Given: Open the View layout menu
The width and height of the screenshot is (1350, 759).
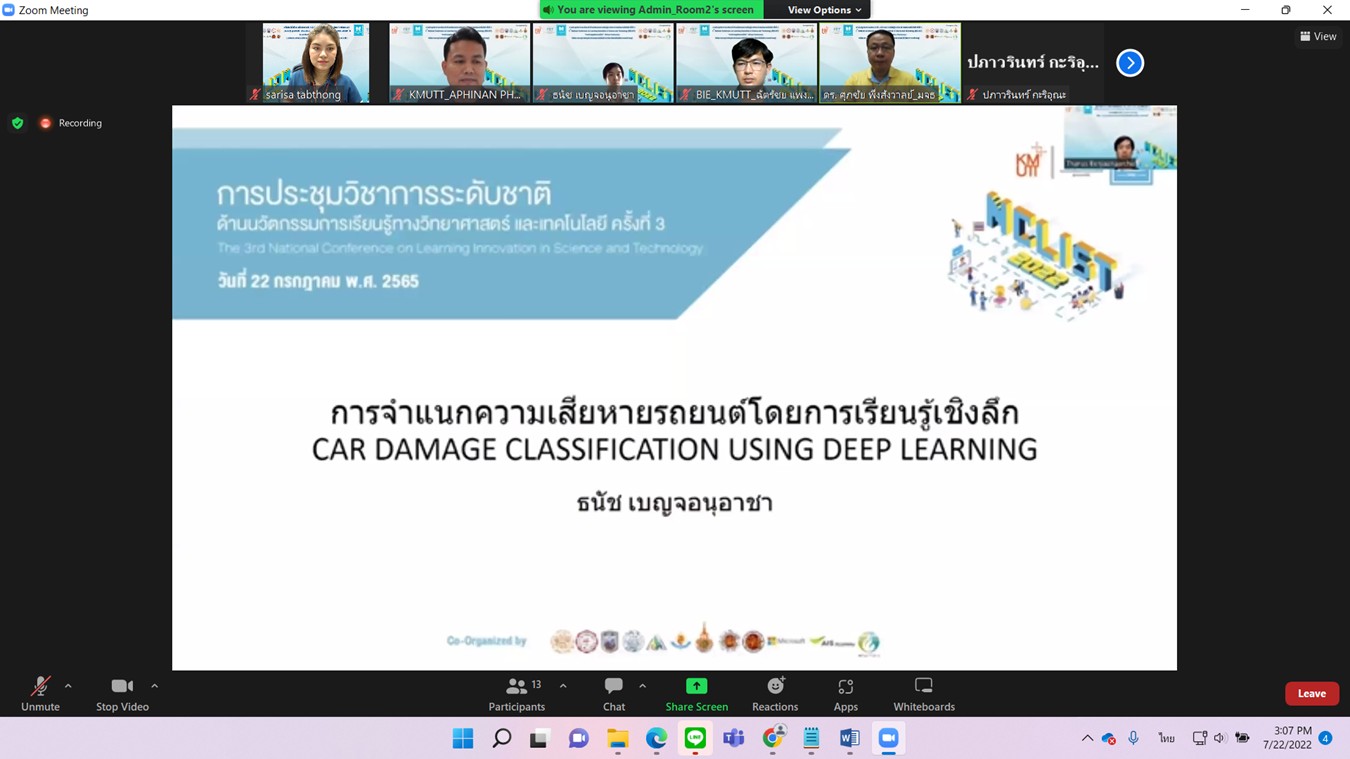Looking at the screenshot, I should tap(1318, 36).
